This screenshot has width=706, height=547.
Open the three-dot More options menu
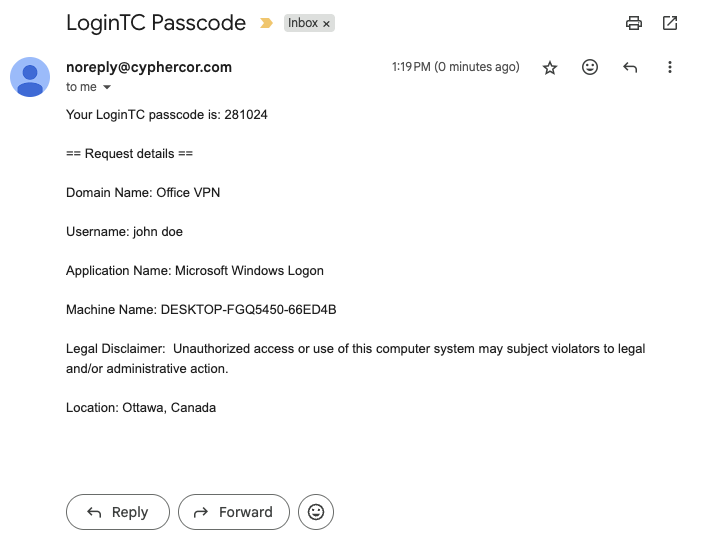[670, 68]
